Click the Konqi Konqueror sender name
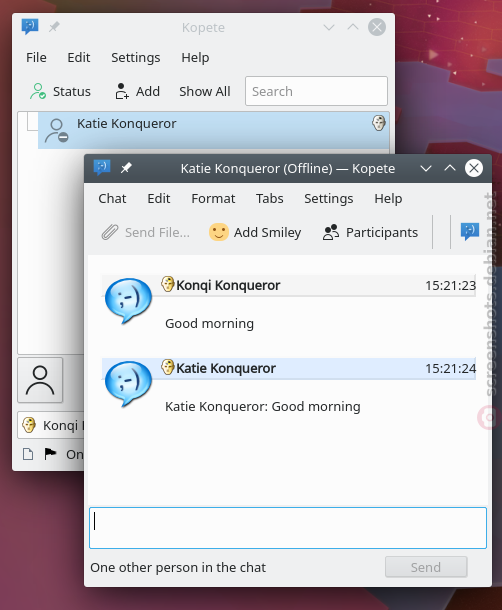Image resolution: width=502 pixels, height=610 pixels. pyautogui.click(x=228, y=285)
